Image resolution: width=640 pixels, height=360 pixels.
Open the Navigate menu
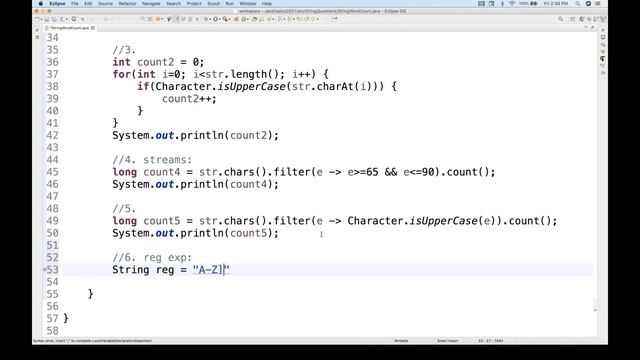tap(151, 3)
